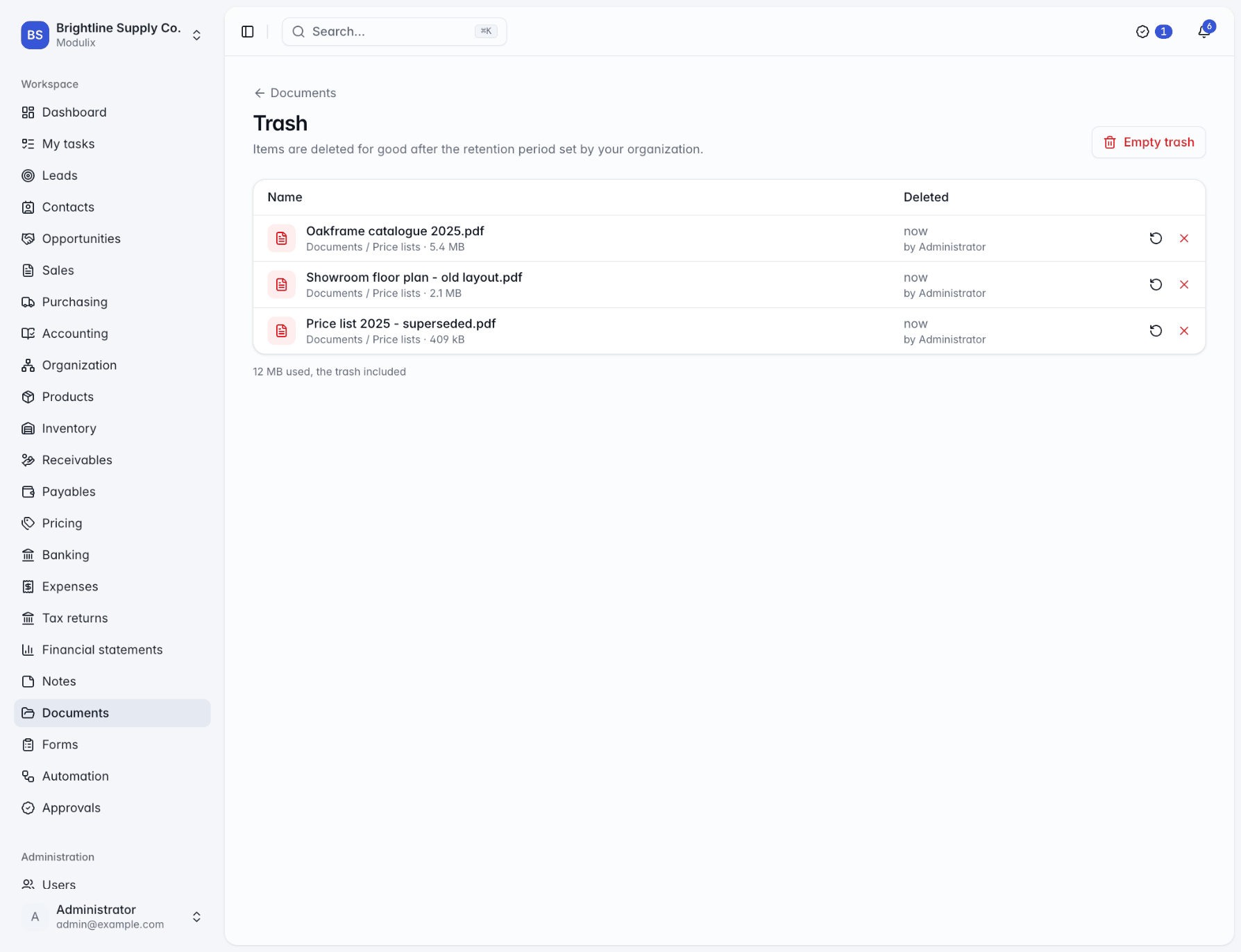Restore Price list 2025 - superseded.pdf
This screenshot has height=952, width=1241.
1156,331
